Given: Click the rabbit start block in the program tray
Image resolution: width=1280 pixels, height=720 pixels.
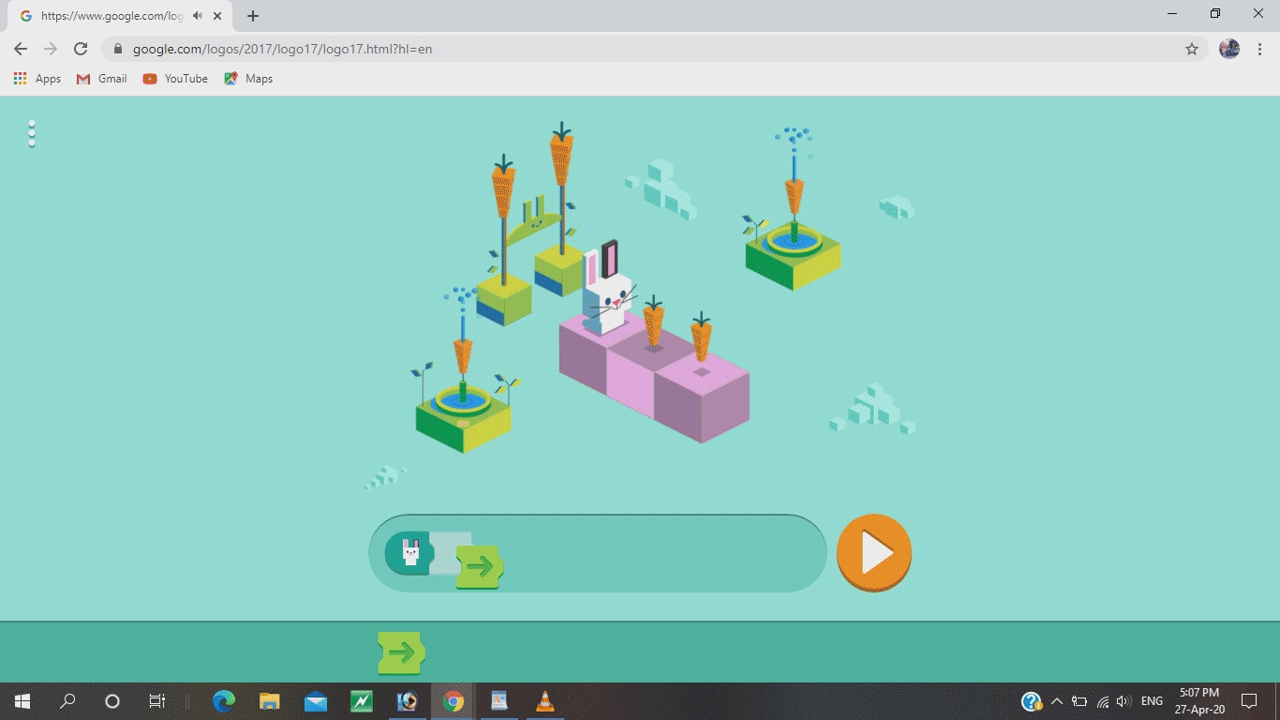Looking at the screenshot, I should point(410,552).
